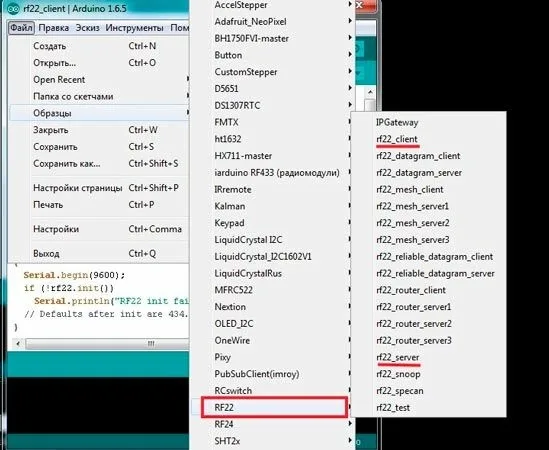Viewport: 549px width, 450px height.
Task: Expand D5651 library examples
Action: click(x=273, y=89)
